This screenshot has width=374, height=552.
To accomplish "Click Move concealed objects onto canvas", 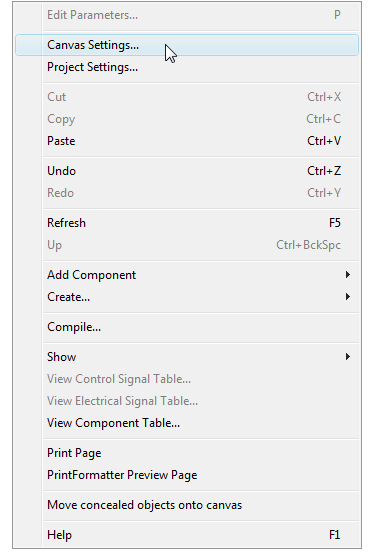I will pos(187,505).
